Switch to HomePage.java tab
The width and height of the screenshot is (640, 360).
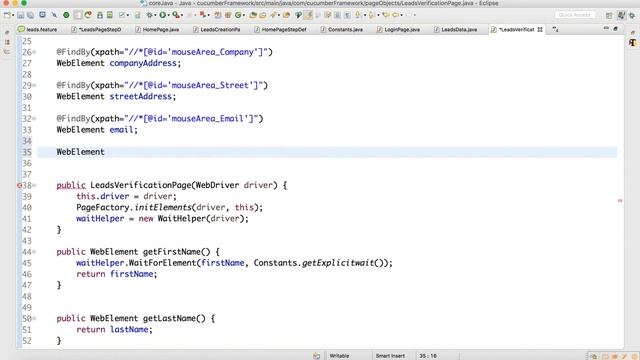[x=157, y=29]
